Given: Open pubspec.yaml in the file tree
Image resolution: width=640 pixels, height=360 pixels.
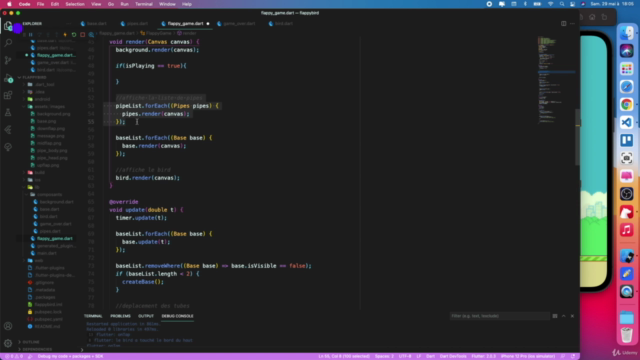Looking at the screenshot, I should click(x=48, y=319).
